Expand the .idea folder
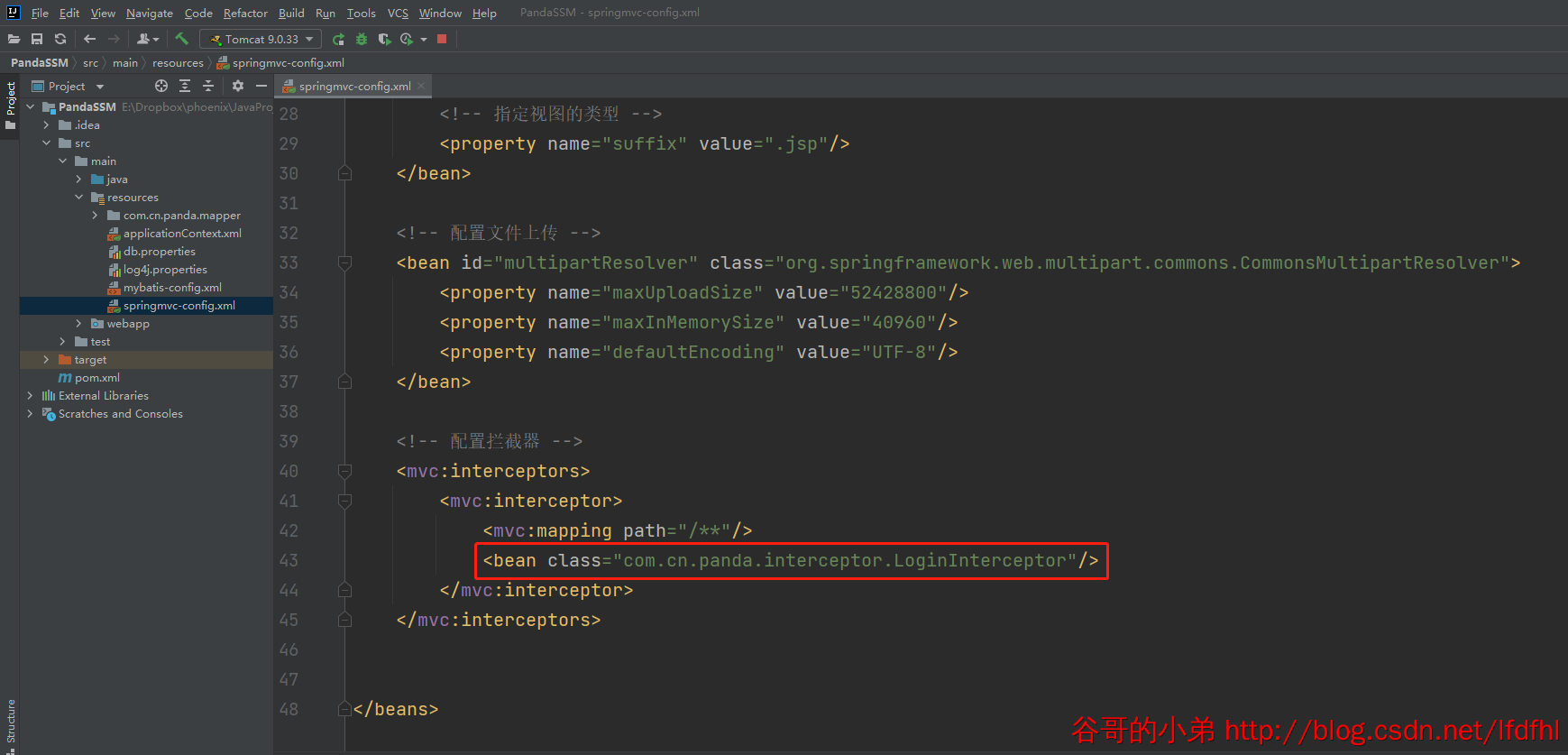 coord(46,125)
